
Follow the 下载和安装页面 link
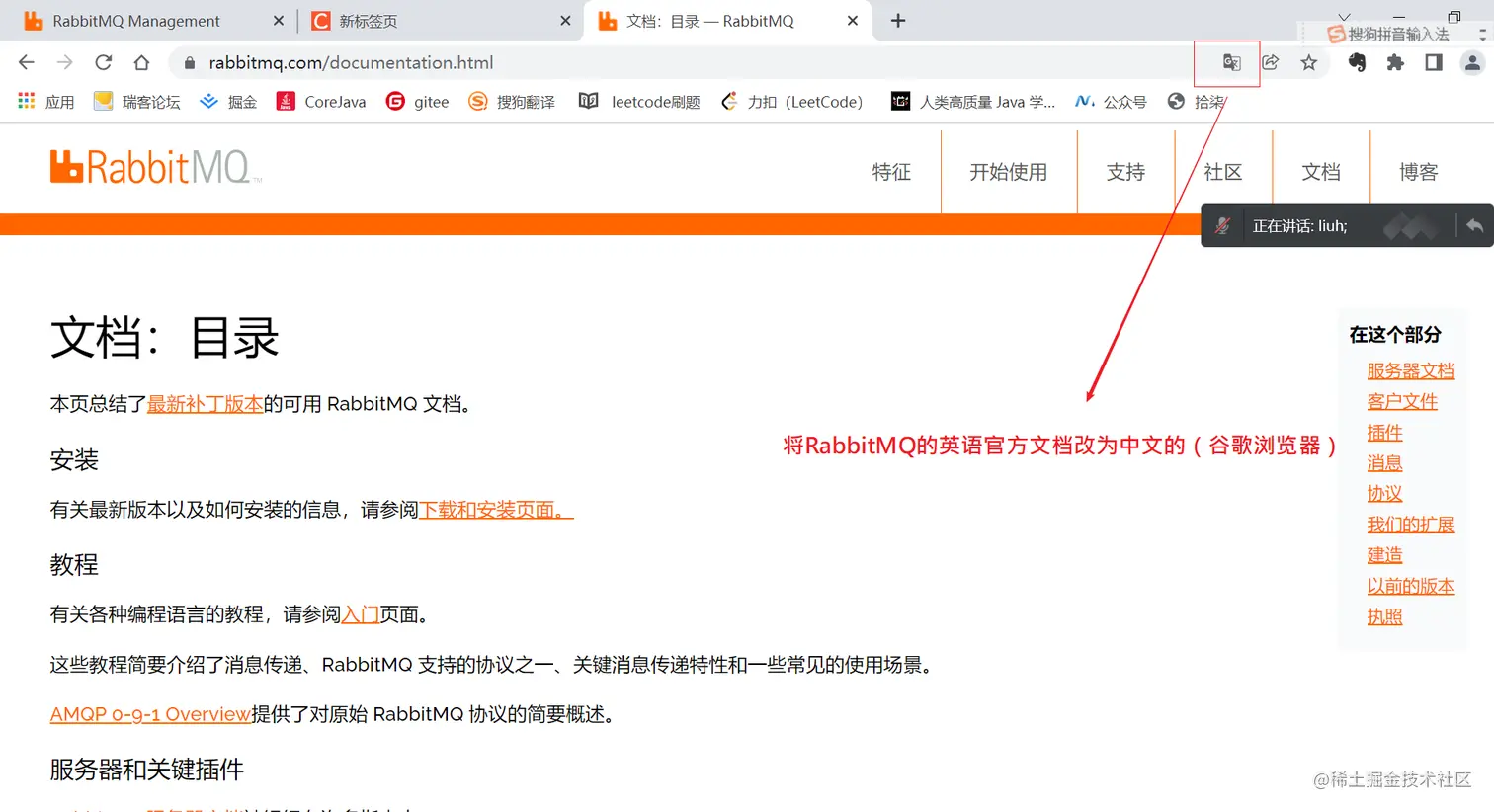pos(496,510)
